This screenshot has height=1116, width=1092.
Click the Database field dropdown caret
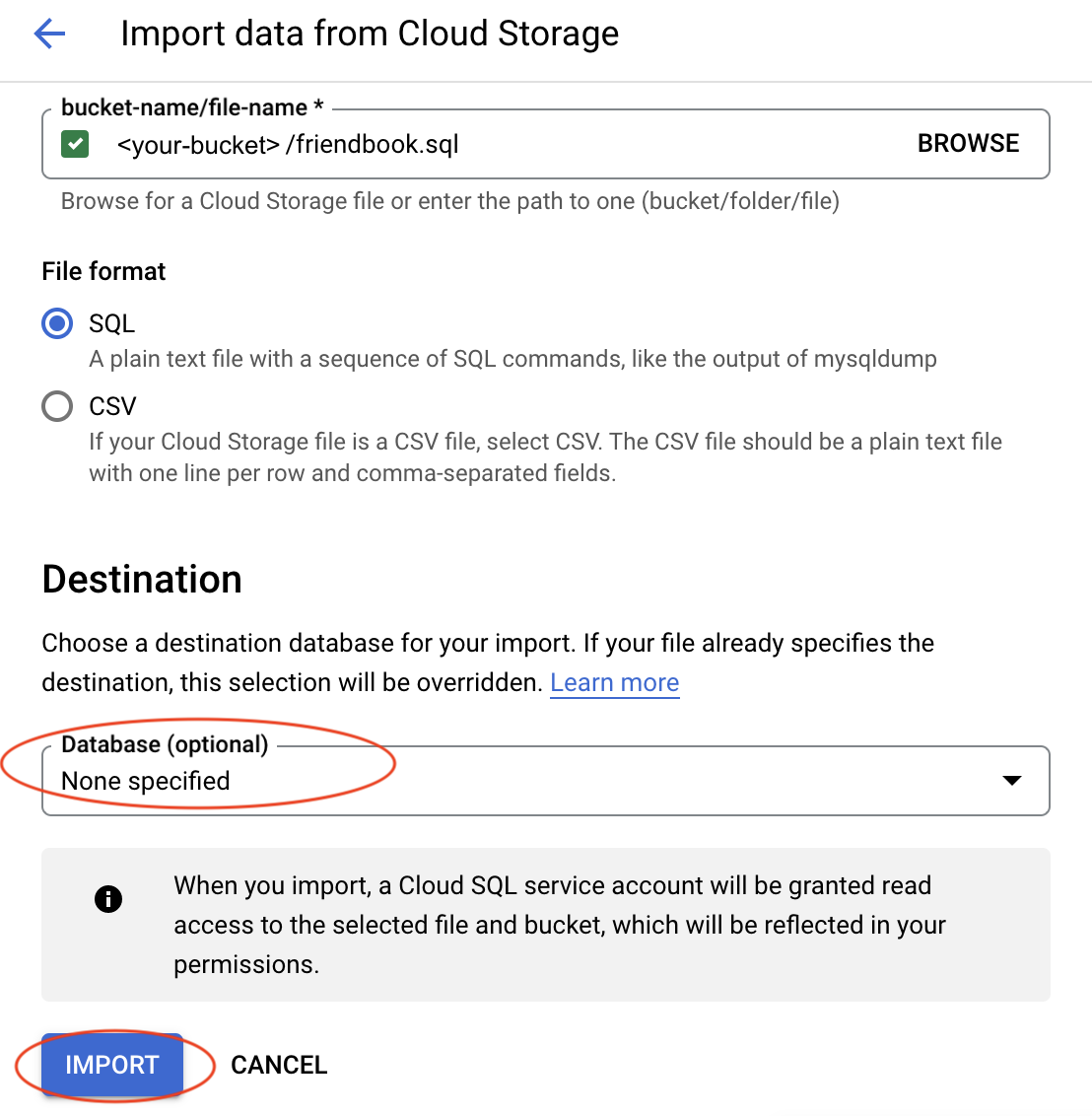tap(1011, 781)
